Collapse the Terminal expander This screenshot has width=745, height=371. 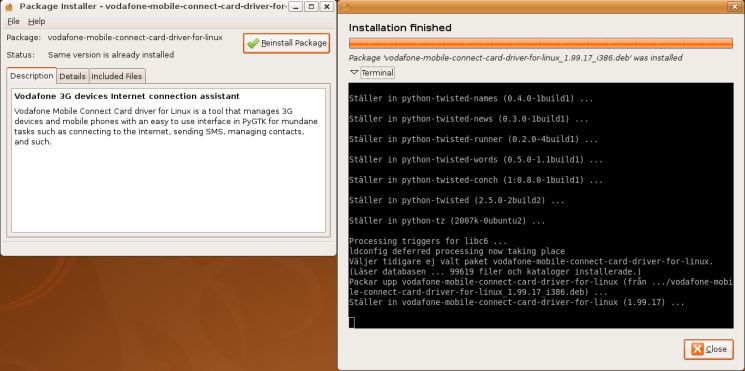tap(353, 73)
